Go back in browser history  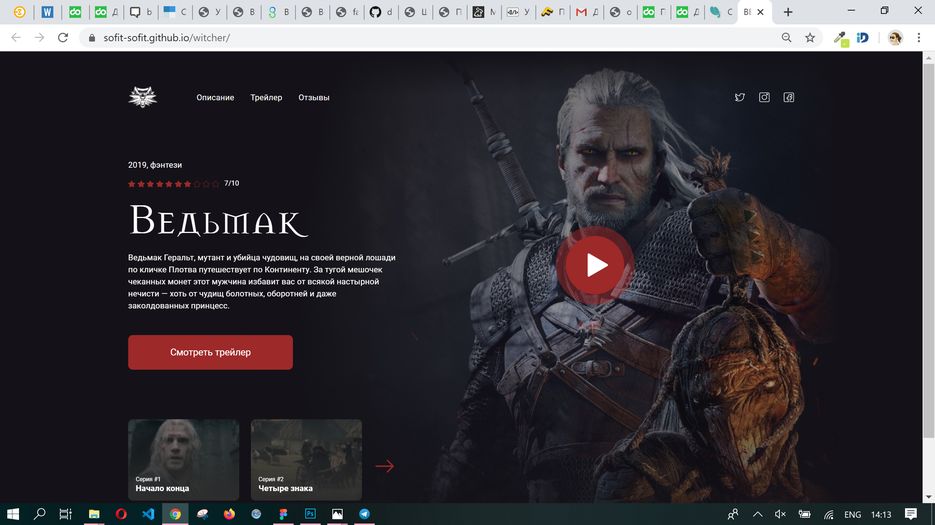pos(16,38)
